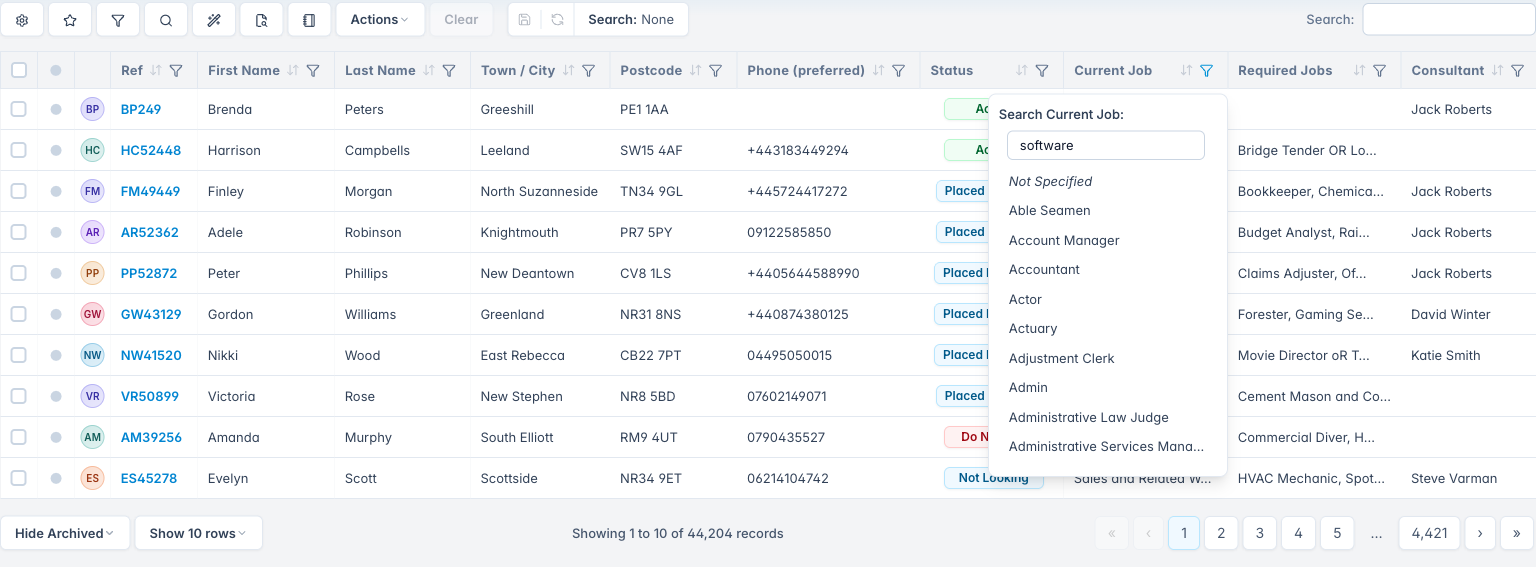Select Account Manager from job list
Viewport: 1536px width, 567px height.
[1064, 240]
